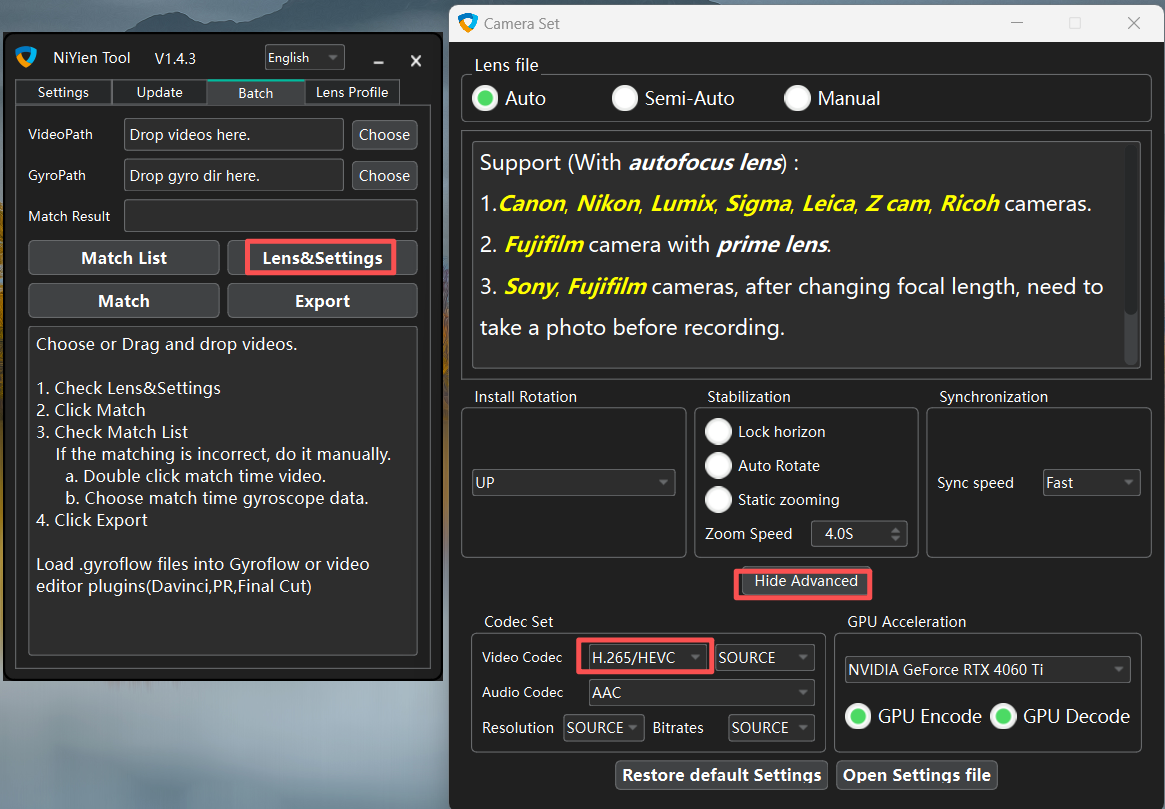Open the Settings tab
Image resolution: width=1165 pixels, height=809 pixels.
[63, 92]
